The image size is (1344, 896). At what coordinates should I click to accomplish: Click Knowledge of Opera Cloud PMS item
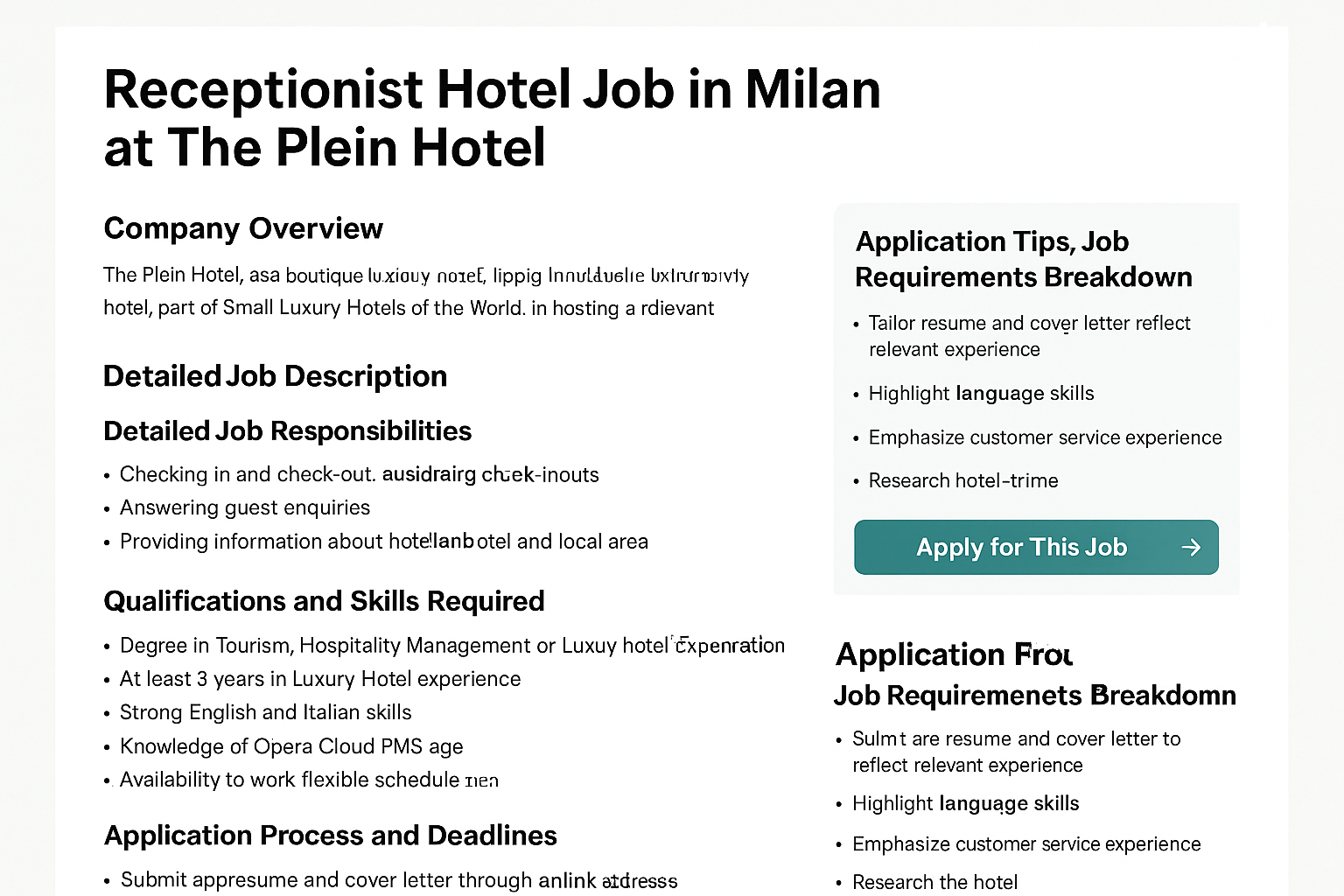pyautogui.click(x=291, y=746)
